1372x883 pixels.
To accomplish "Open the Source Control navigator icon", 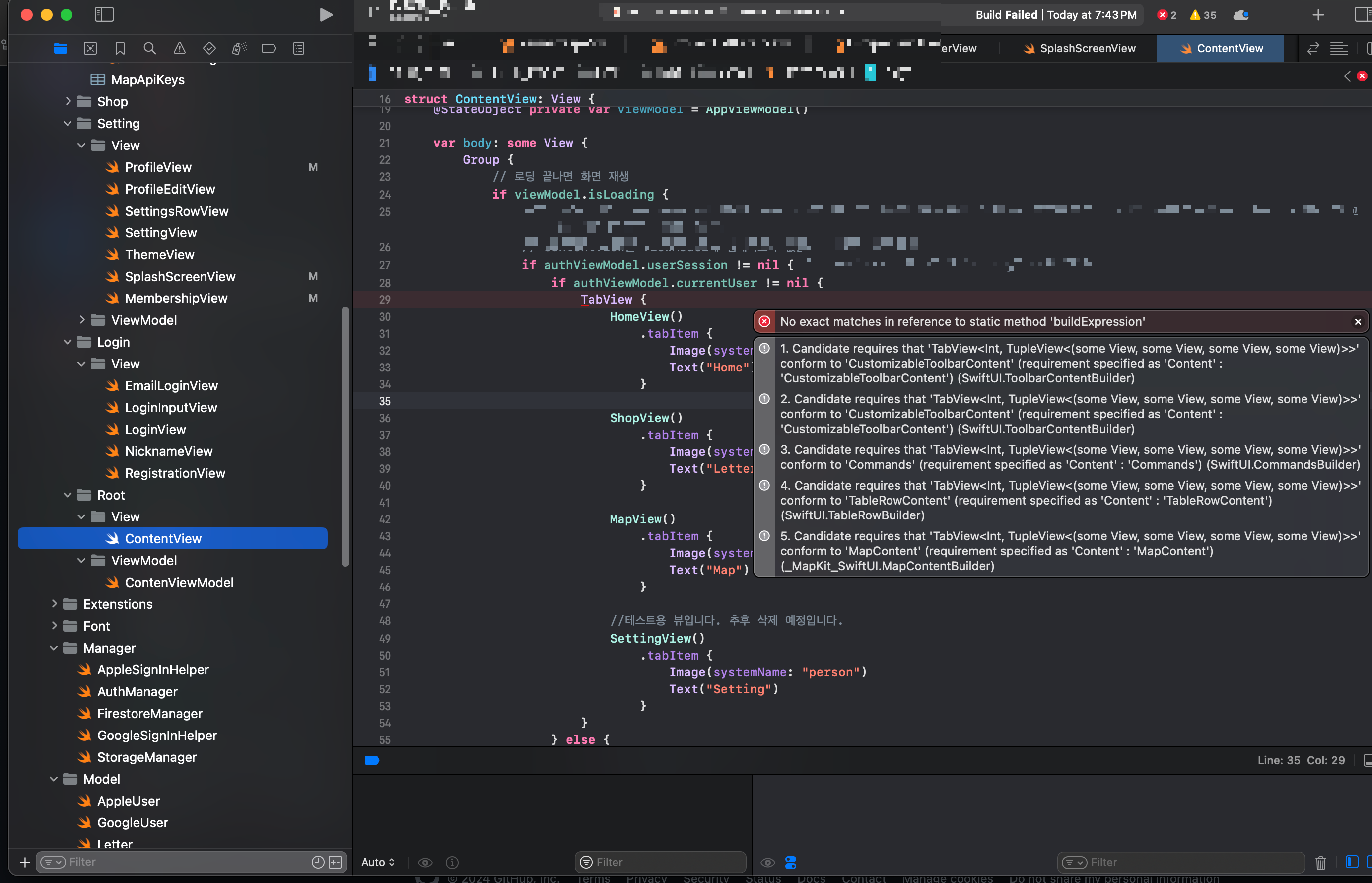I will click(x=90, y=49).
